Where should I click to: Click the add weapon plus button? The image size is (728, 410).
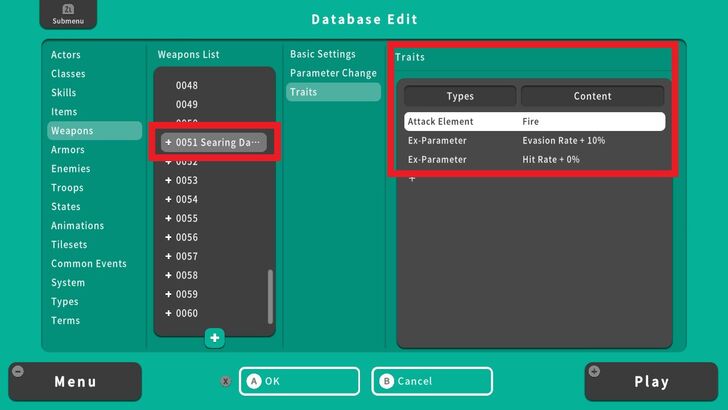pos(215,338)
